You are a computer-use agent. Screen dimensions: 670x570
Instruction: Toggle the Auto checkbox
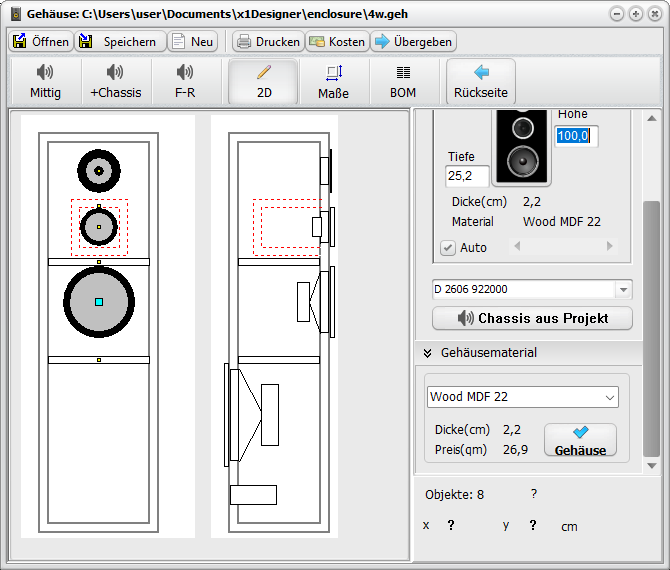pos(448,247)
